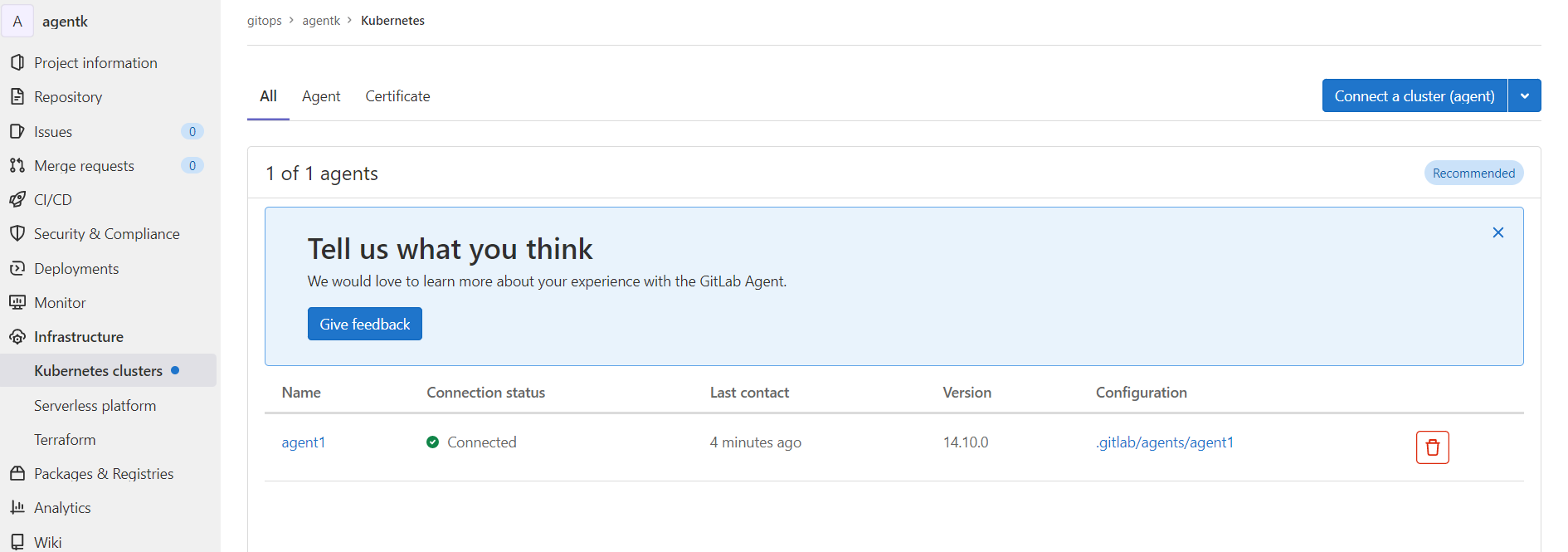Dismiss the Tell us what you think banner
The height and width of the screenshot is (552, 1568).
1497,232
